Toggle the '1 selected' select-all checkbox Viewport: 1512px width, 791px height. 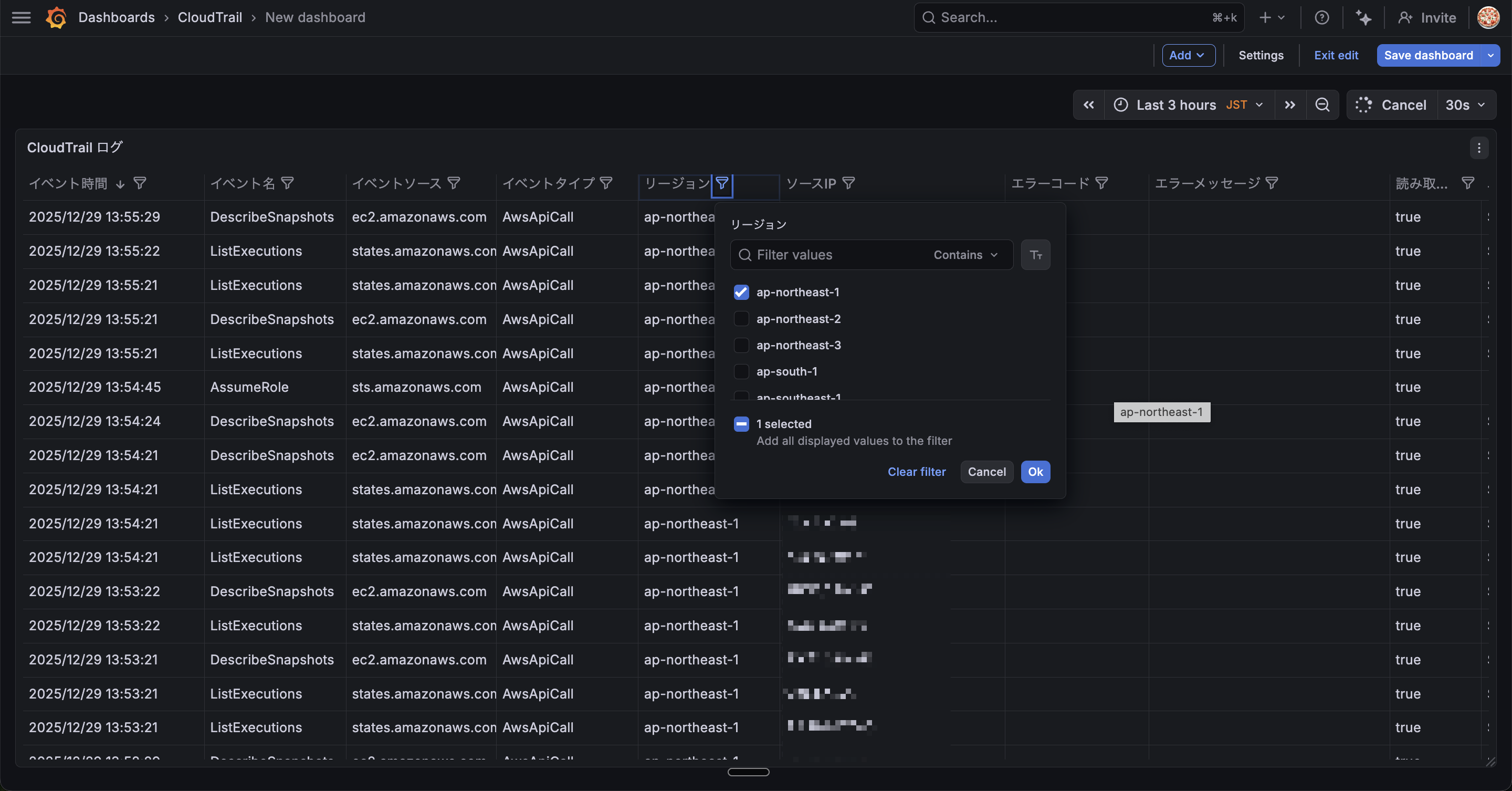[x=741, y=424]
